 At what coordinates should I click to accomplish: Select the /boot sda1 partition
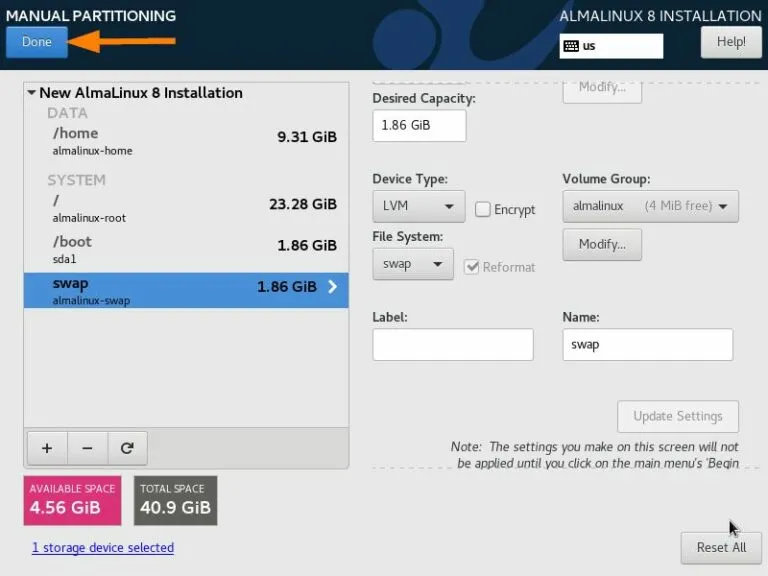(x=186, y=250)
